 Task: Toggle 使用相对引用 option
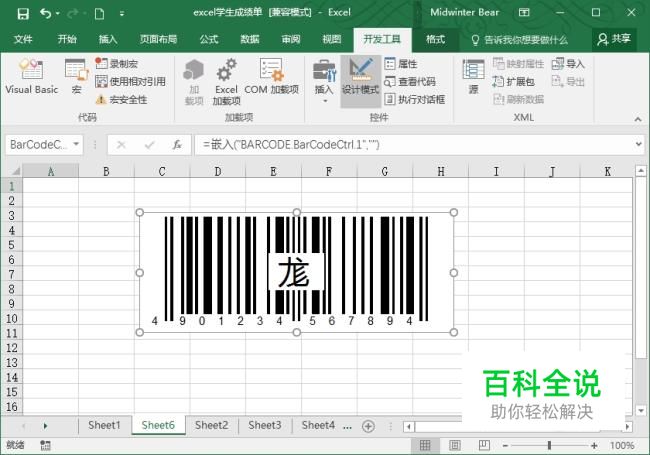(x=130, y=81)
